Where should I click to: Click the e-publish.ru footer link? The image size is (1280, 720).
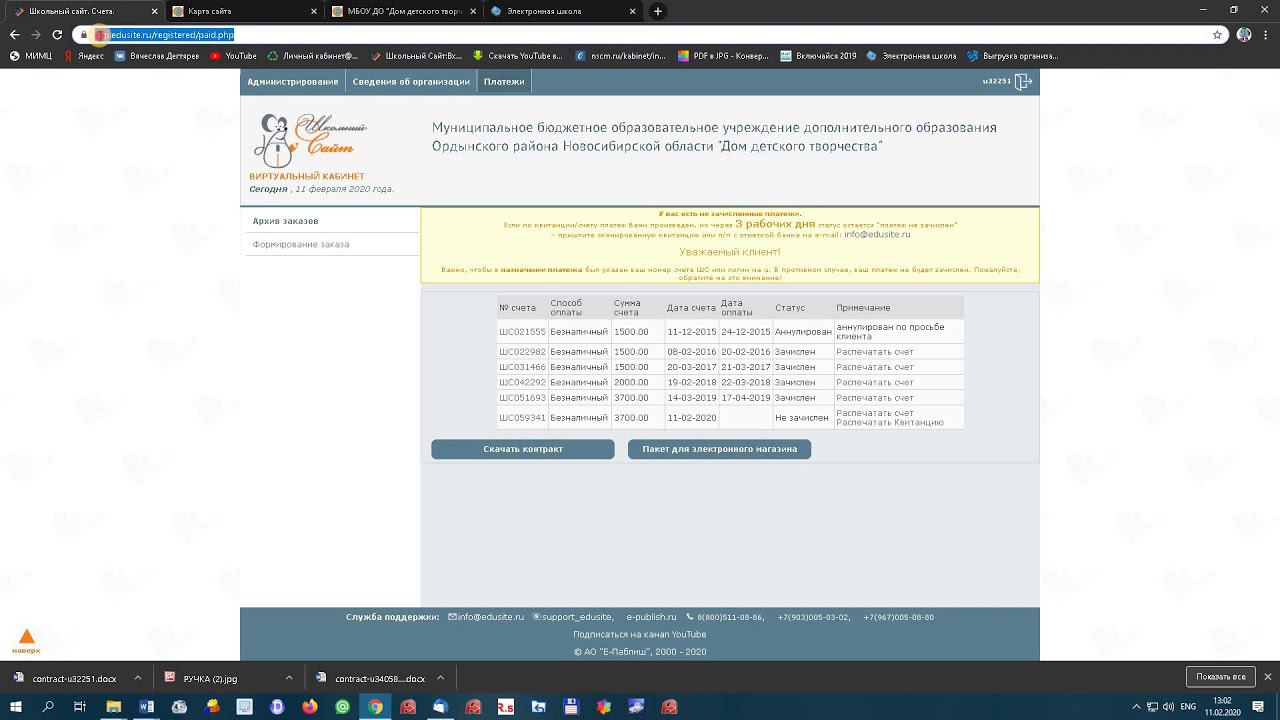[x=651, y=617]
